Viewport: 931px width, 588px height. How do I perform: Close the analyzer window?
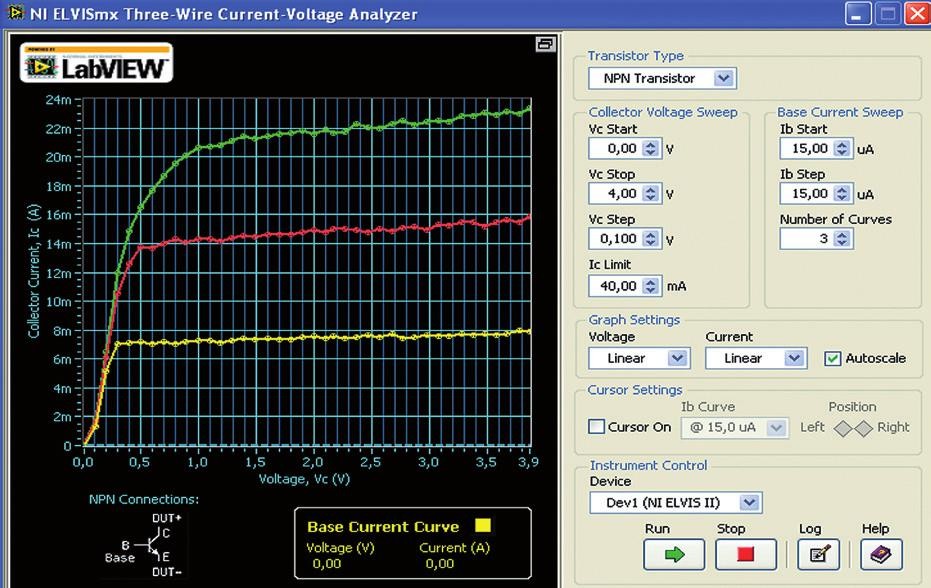tap(917, 14)
